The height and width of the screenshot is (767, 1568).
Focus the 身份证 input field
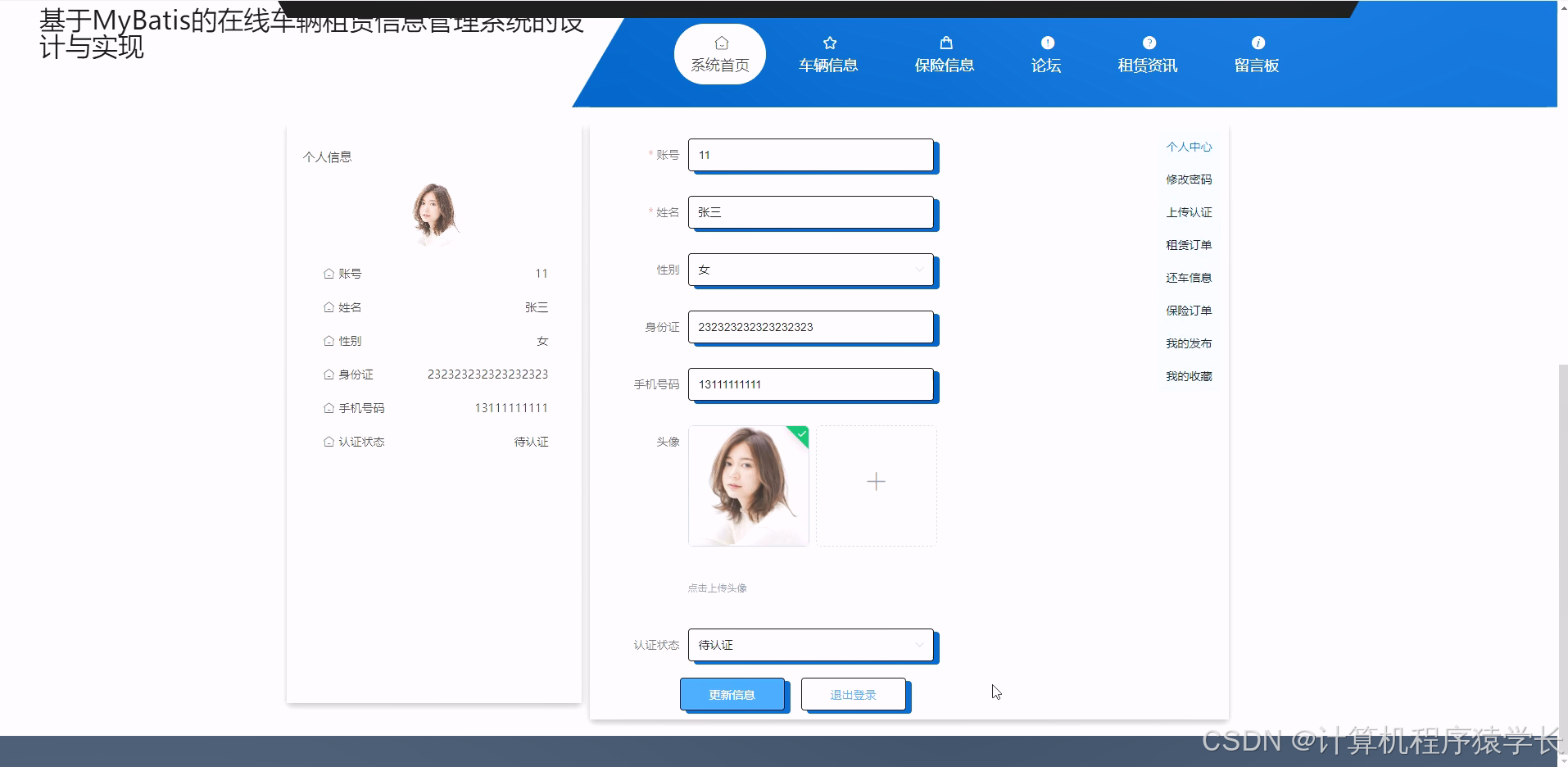[811, 327]
